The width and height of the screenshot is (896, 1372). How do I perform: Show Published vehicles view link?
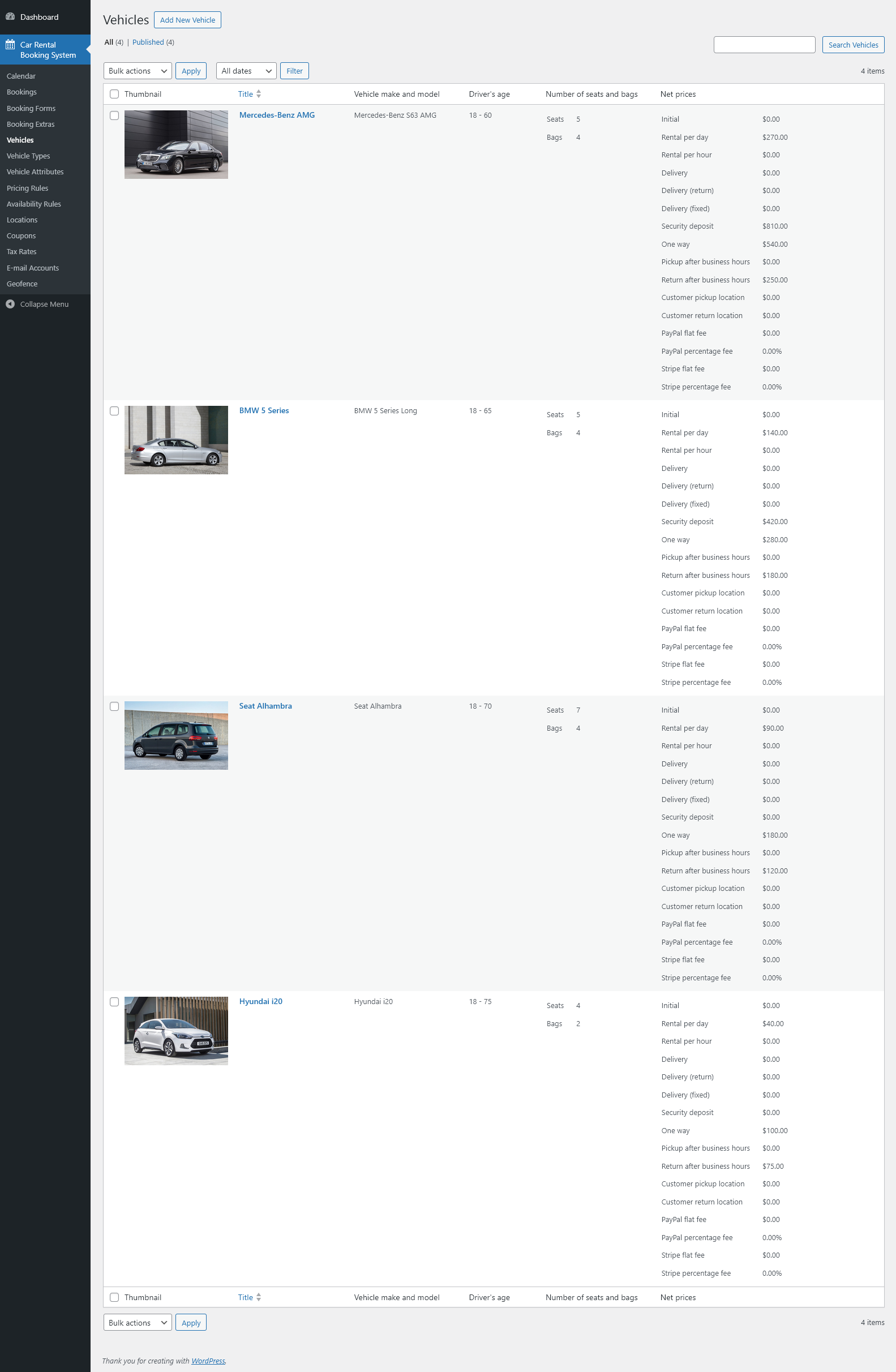click(148, 42)
